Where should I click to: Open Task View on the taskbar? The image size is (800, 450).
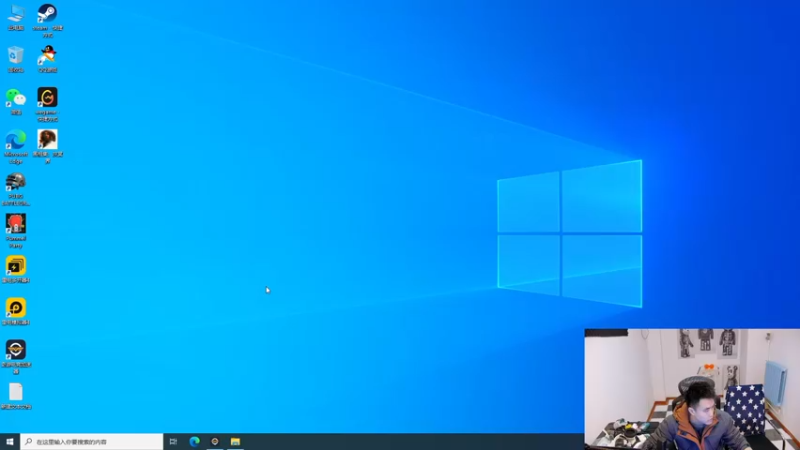pyautogui.click(x=173, y=442)
